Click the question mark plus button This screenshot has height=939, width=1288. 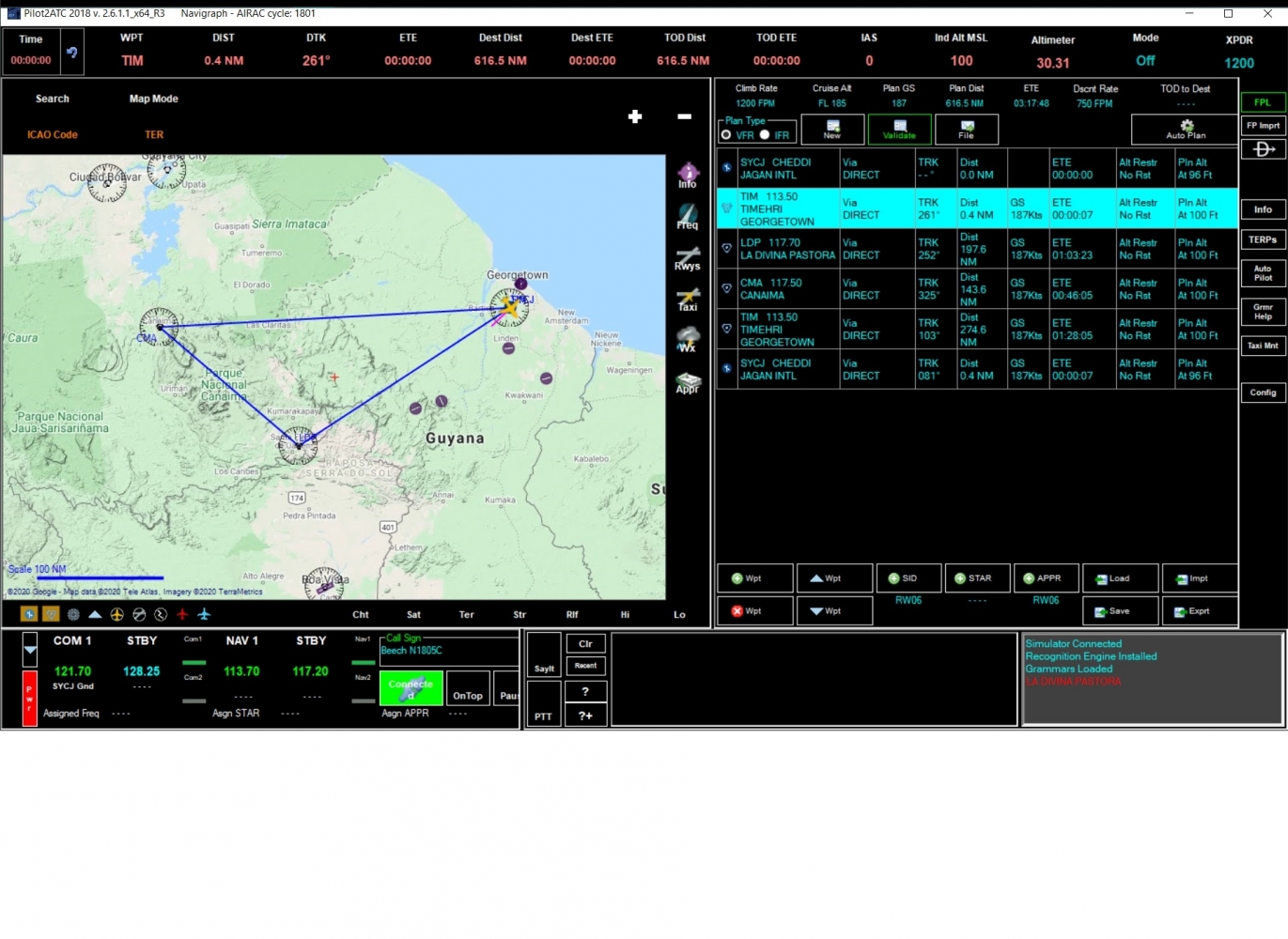(585, 716)
